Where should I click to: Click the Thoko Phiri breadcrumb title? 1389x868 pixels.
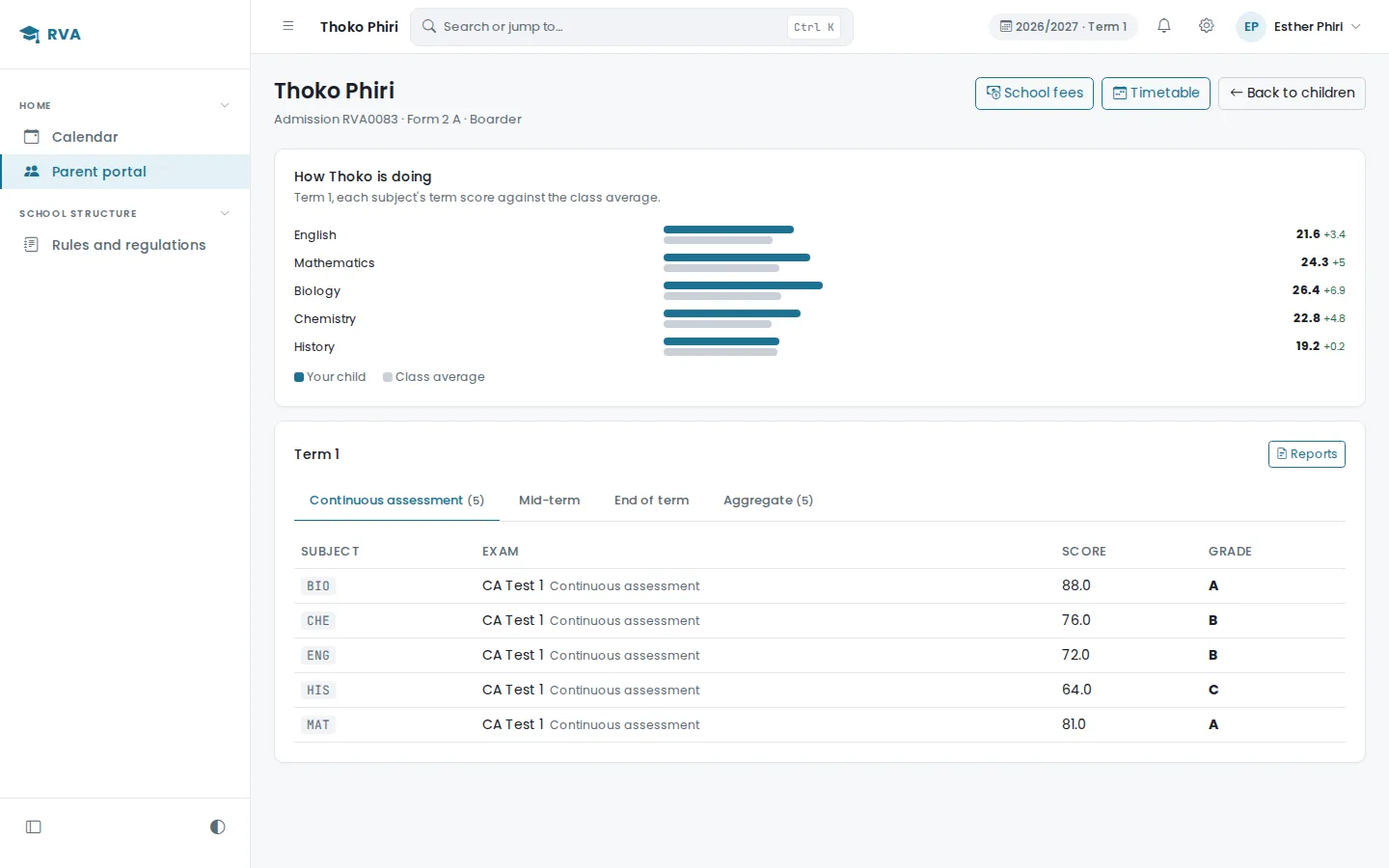pos(359,27)
